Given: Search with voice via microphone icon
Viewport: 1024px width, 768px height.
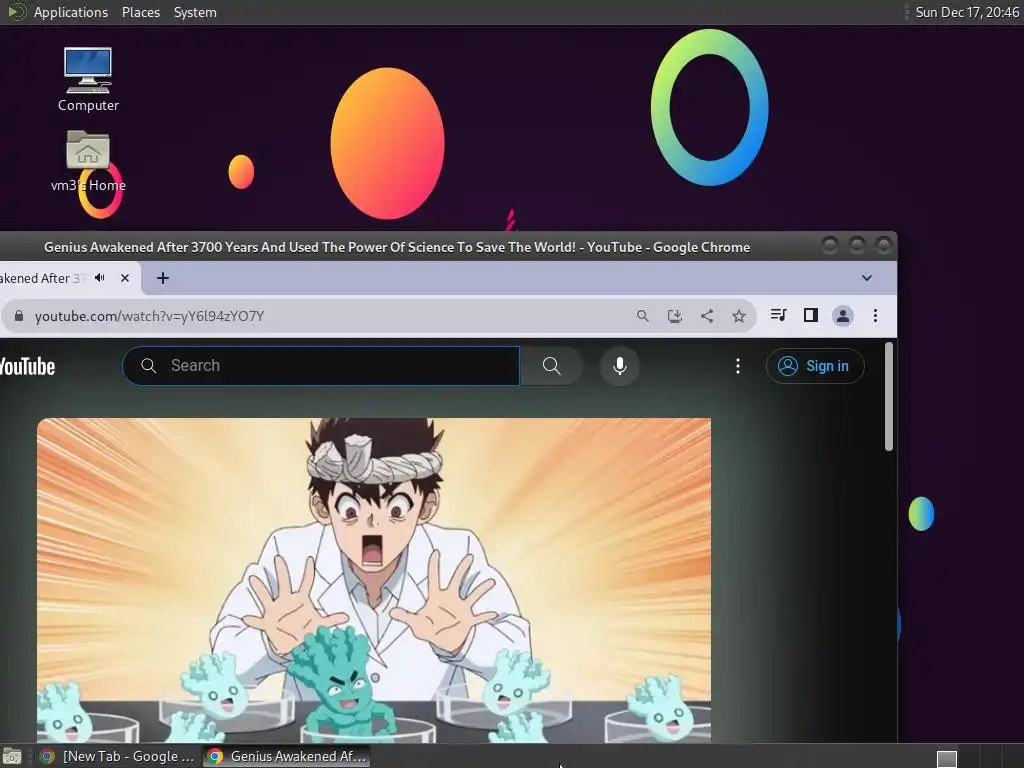Looking at the screenshot, I should (x=620, y=366).
